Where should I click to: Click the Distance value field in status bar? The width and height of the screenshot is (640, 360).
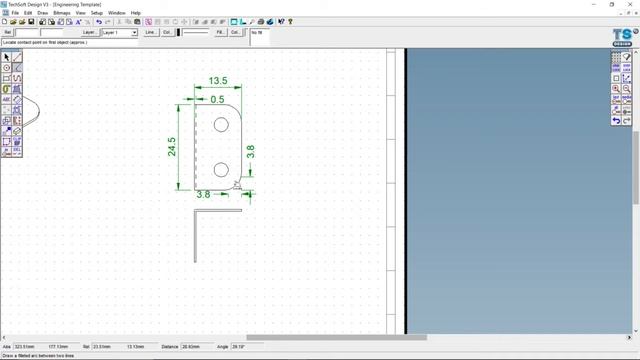(197, 347)
